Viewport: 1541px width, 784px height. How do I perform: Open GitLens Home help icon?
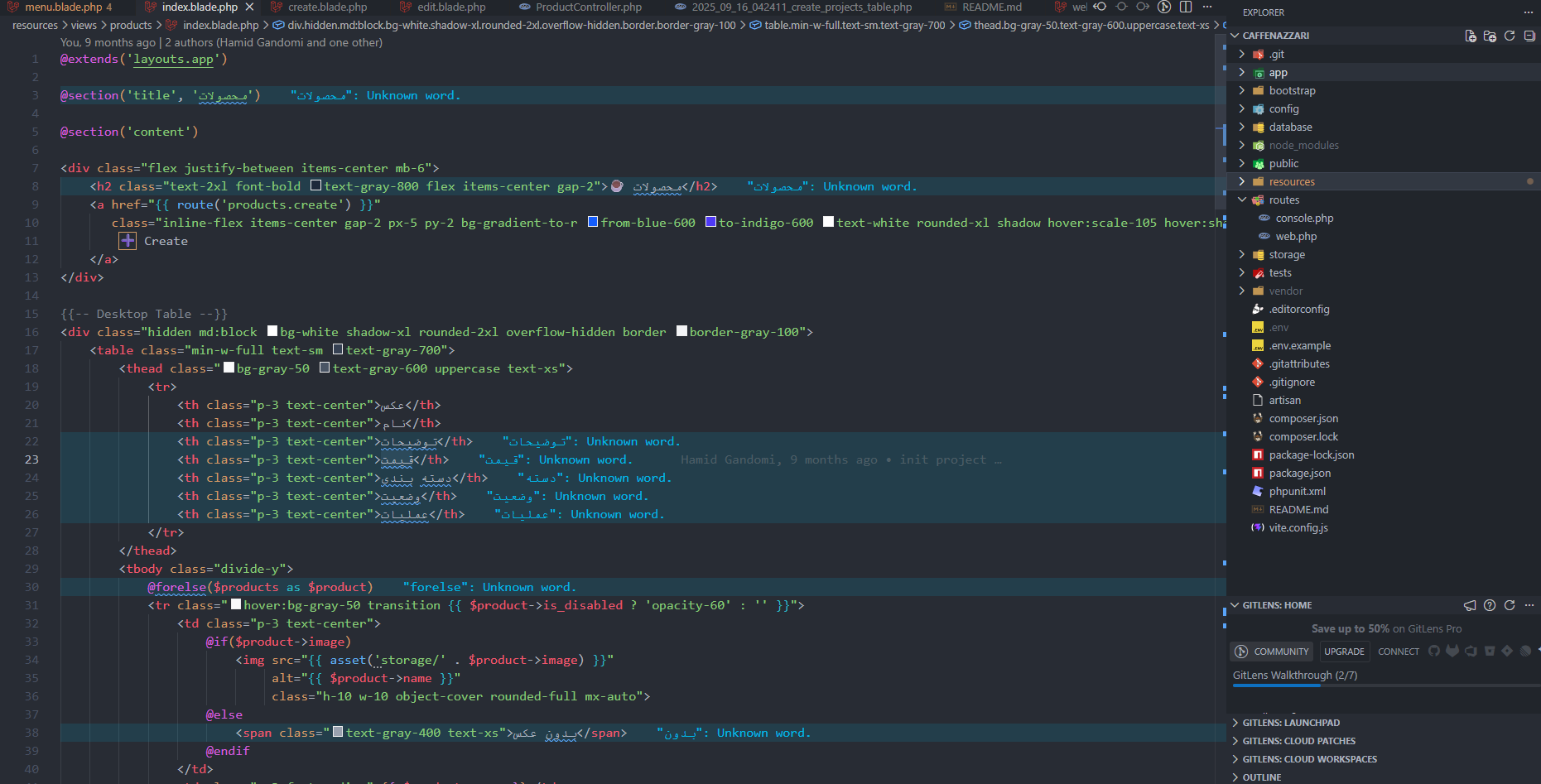(1490, 605)
